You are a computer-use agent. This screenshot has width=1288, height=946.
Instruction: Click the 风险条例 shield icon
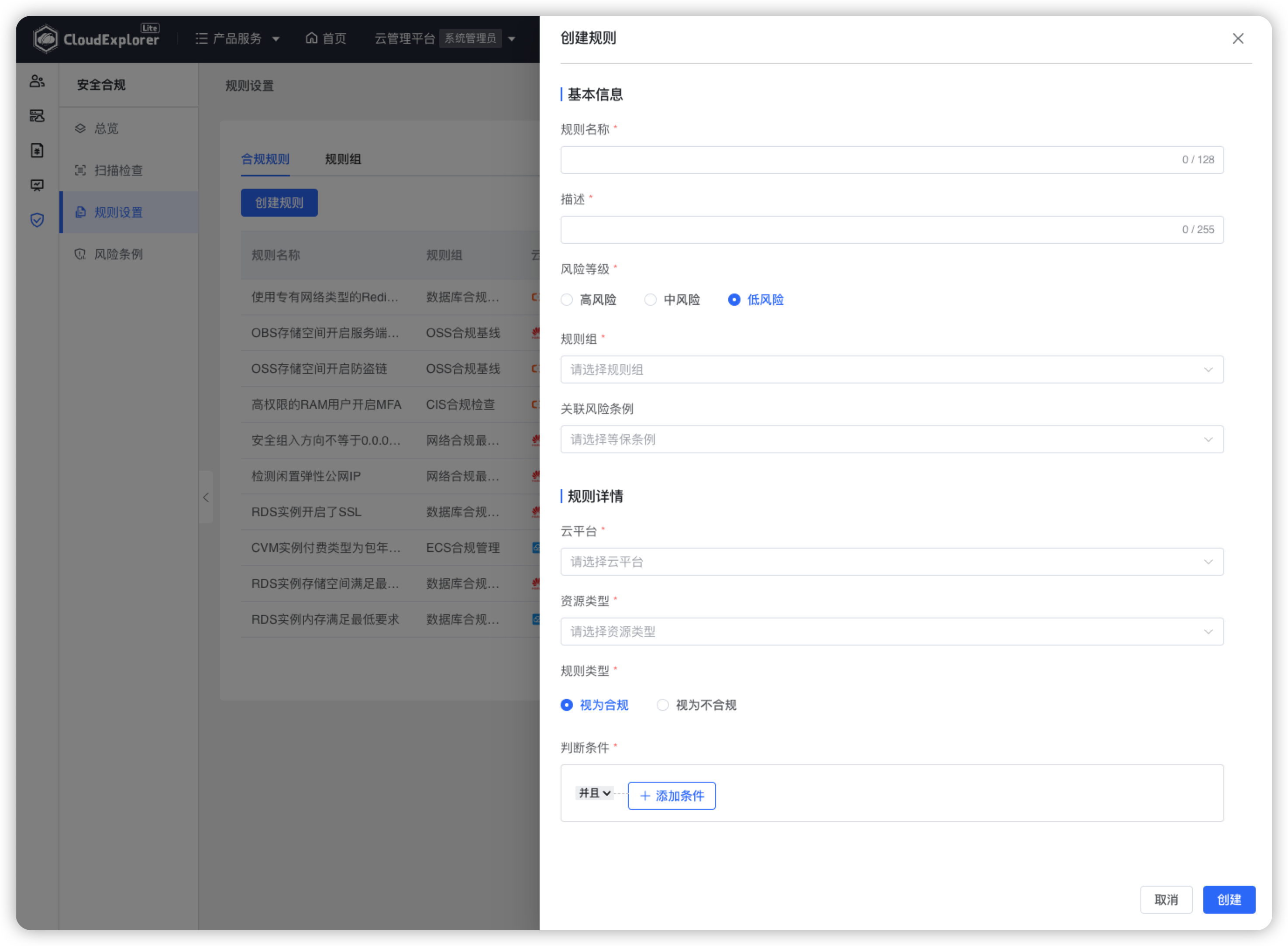pyautogui.click(x=80, y=254)
